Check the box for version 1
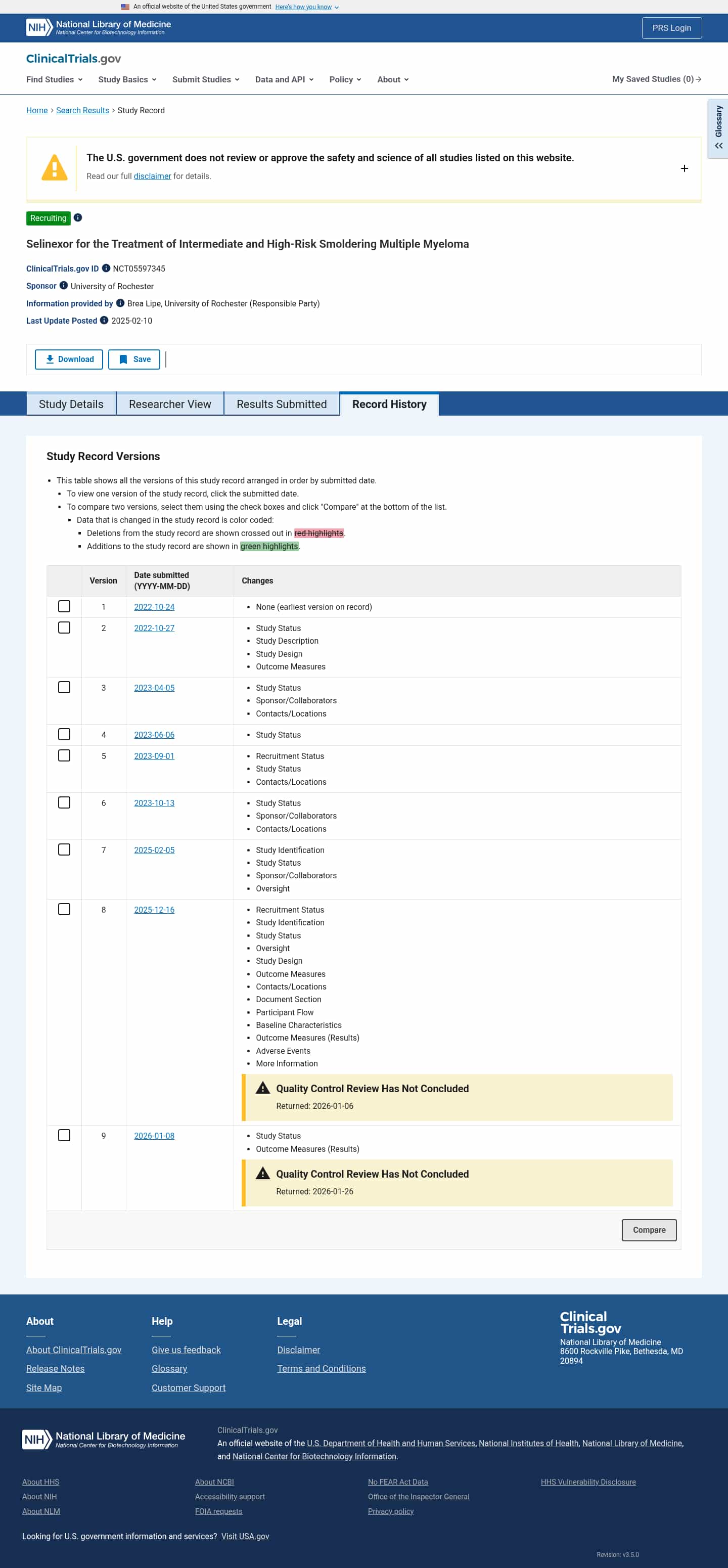 coord(64,606)
